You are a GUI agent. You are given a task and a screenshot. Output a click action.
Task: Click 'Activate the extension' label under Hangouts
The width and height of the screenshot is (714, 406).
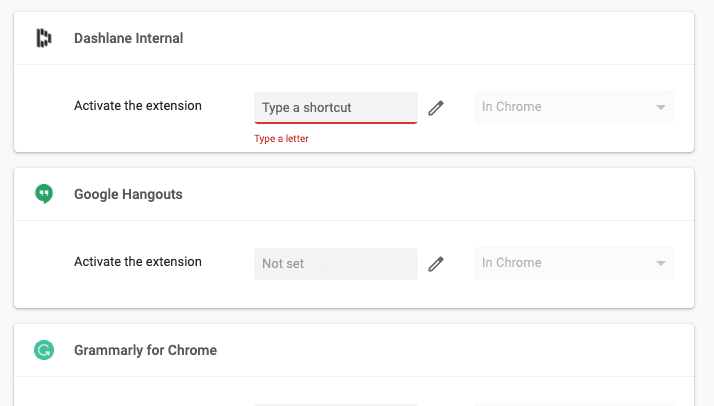[138, 261]
